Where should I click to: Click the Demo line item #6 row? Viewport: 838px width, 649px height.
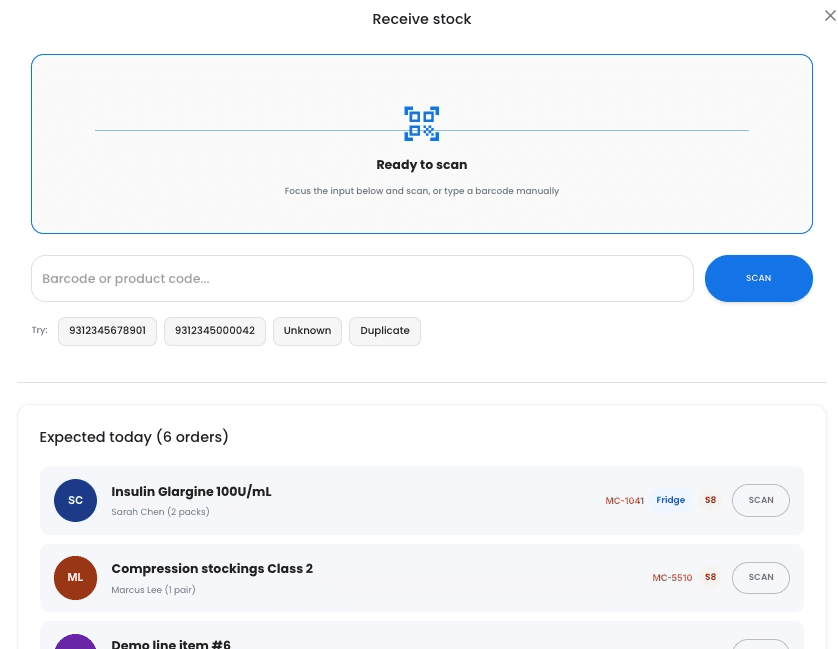tap(422, 636)
